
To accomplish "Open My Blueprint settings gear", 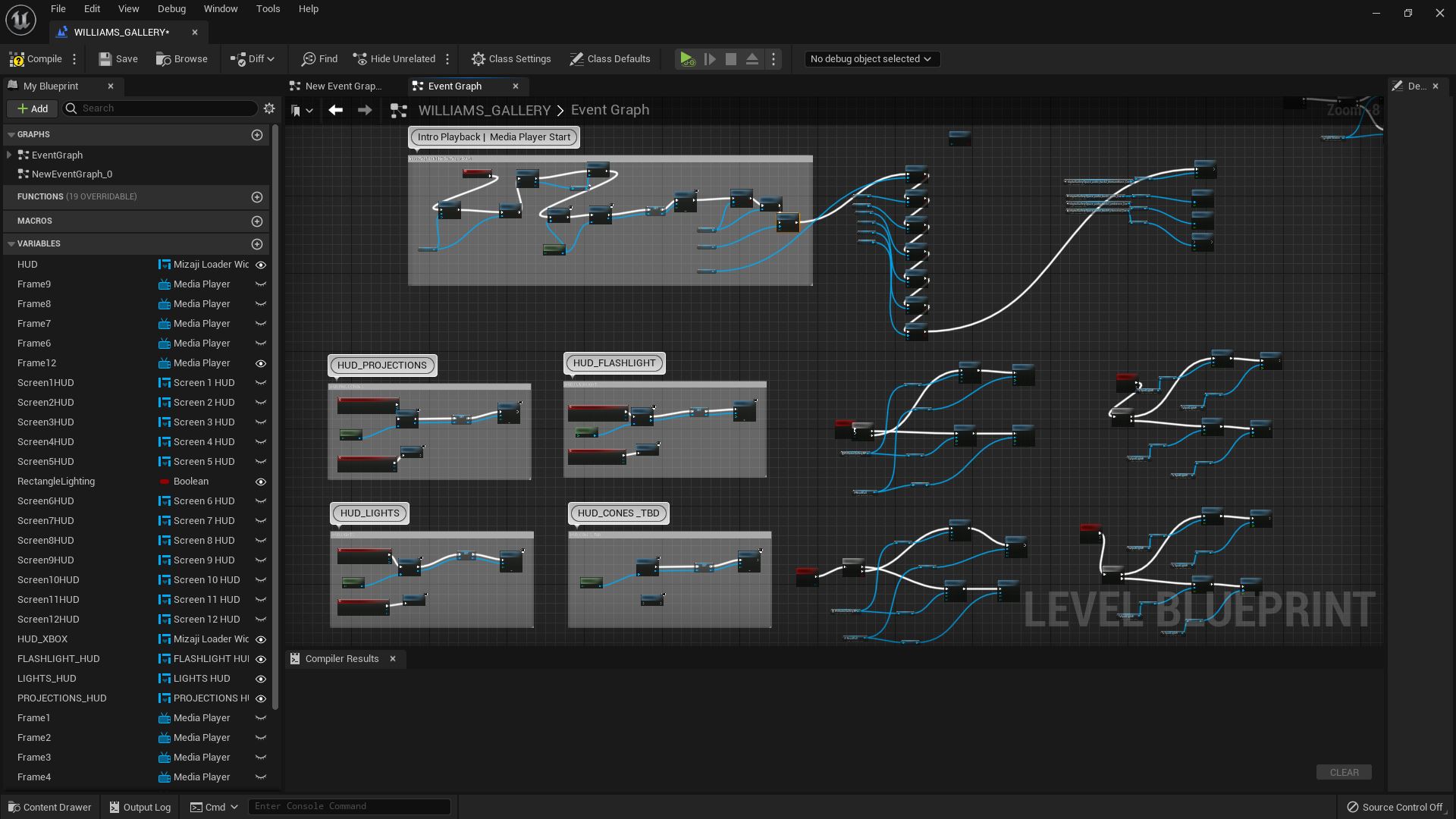I will [x=269, y=108].
